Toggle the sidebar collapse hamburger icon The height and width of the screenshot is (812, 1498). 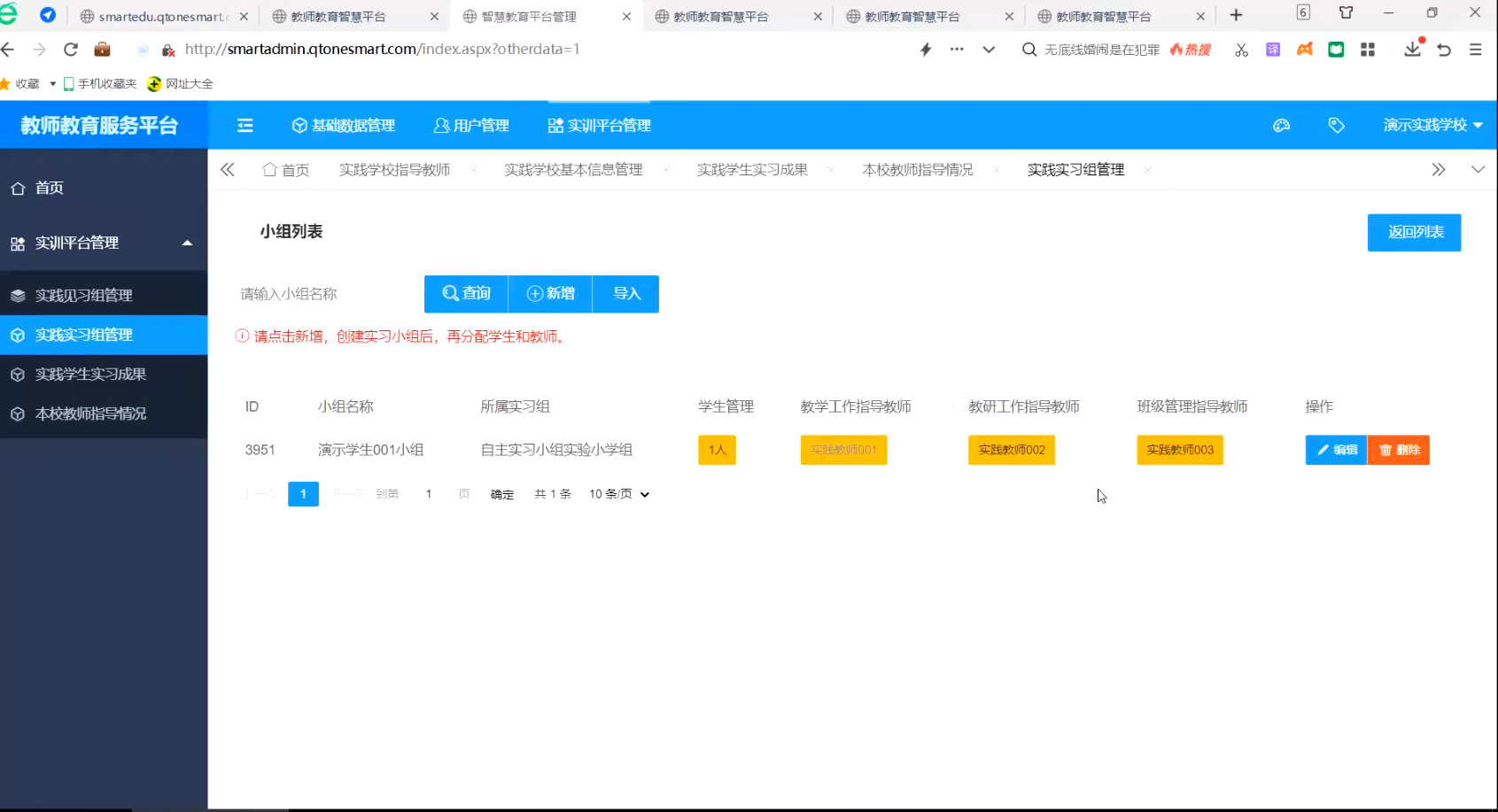(x=245, y=126)
